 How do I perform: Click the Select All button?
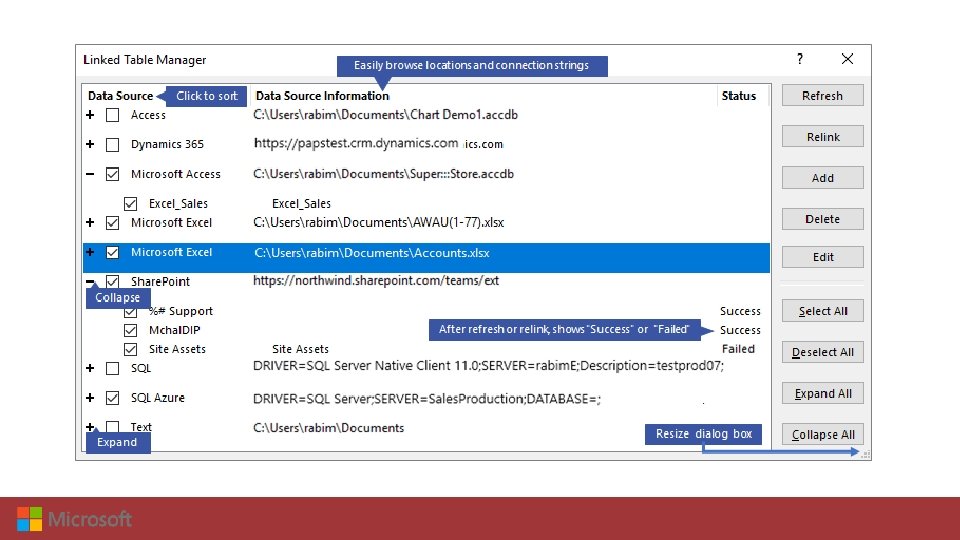(822, 311)
